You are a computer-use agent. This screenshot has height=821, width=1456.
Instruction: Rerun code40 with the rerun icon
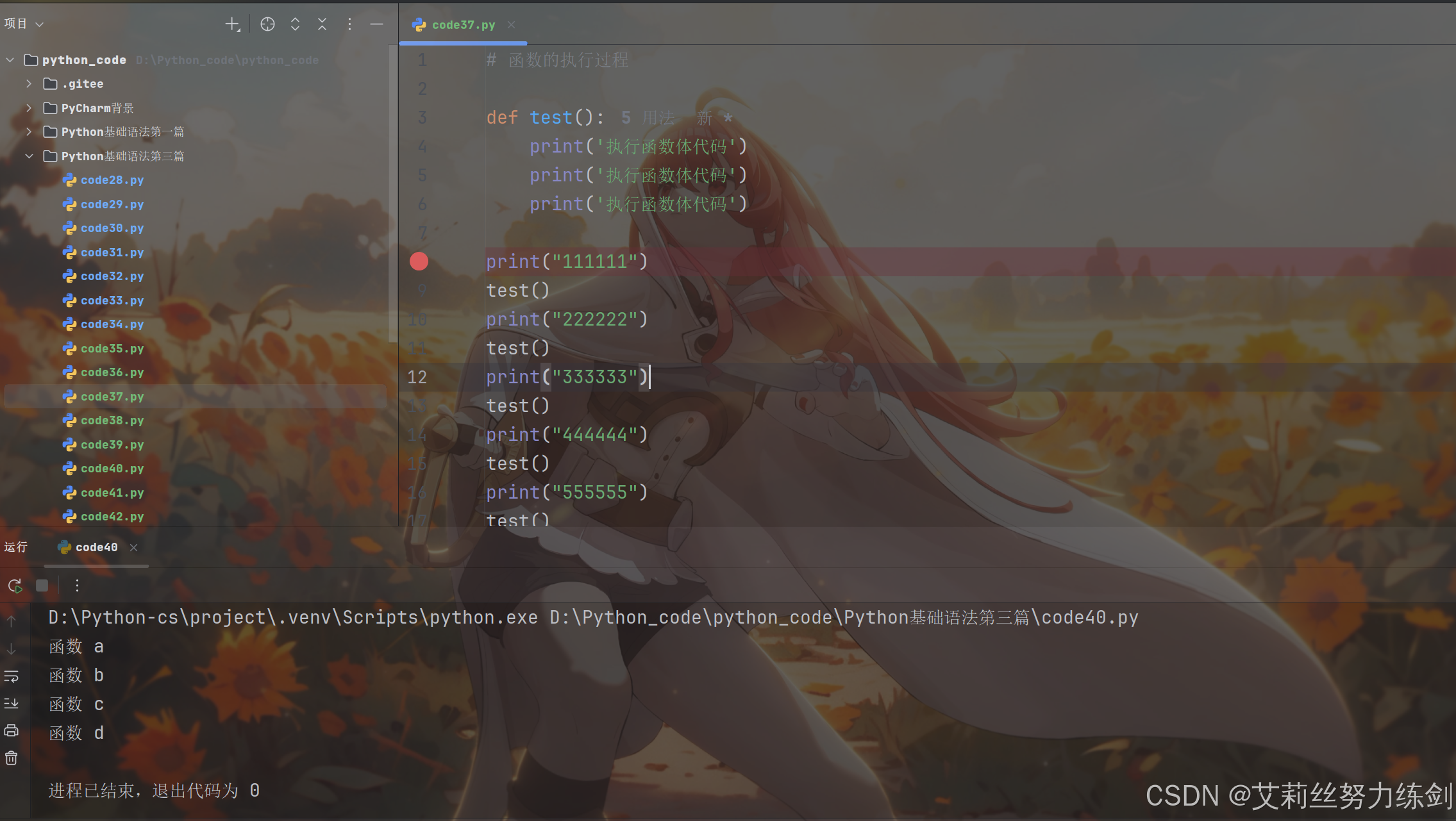click(15, 585)
